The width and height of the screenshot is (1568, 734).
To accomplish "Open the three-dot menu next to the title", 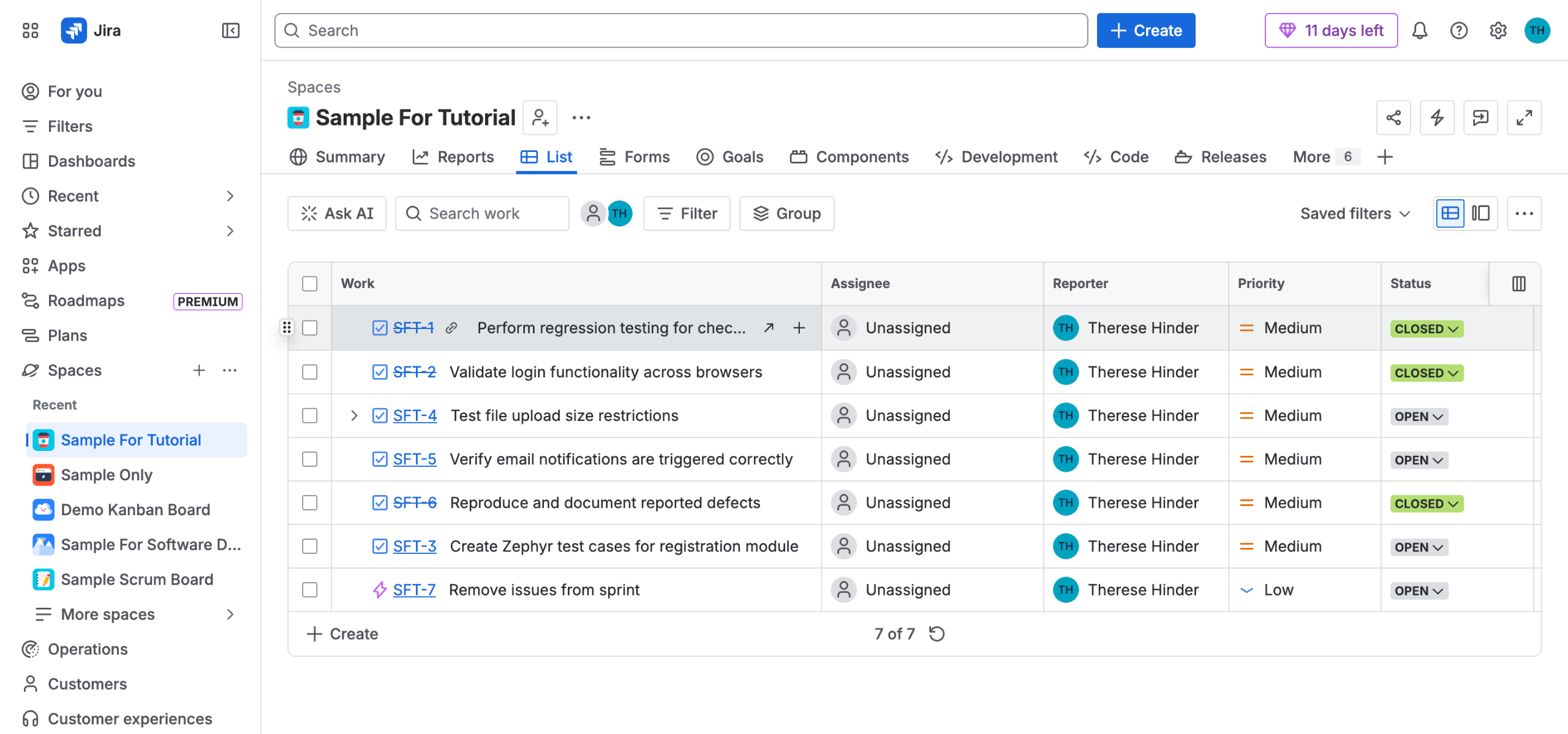I will click(x=581, y=118).
